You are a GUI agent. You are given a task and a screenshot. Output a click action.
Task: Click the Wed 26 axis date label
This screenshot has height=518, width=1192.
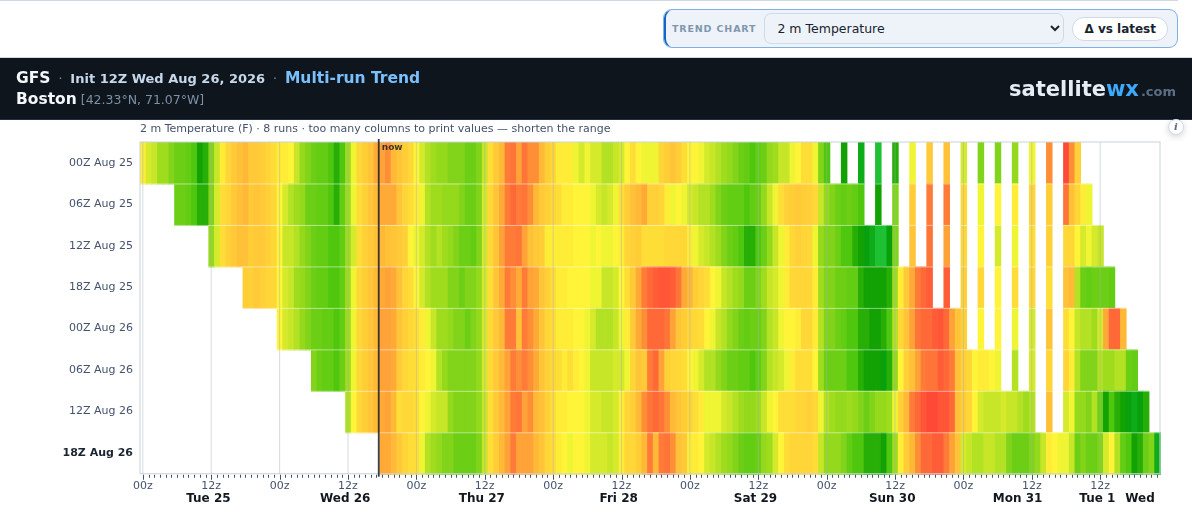click(345, 498)
